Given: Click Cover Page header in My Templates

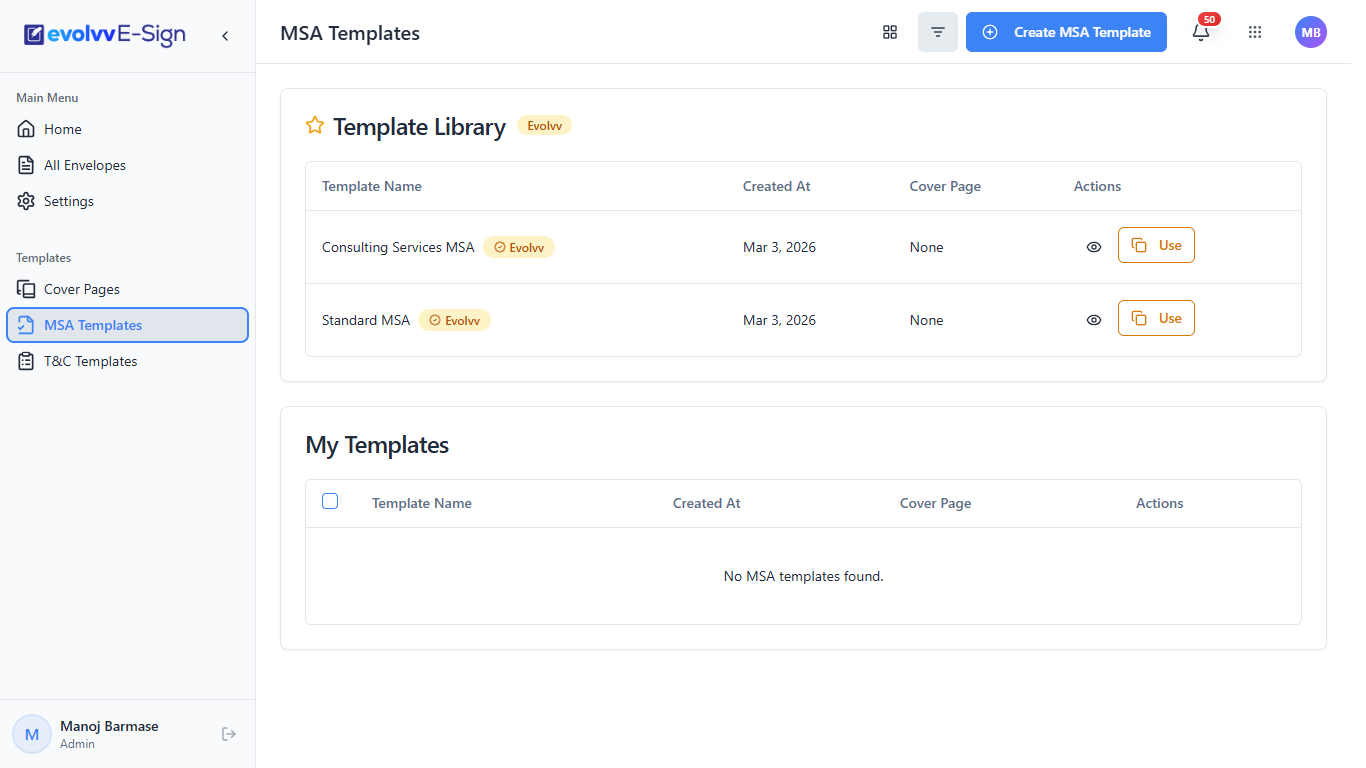Looking at the screenshot, I should click(936, 503).
